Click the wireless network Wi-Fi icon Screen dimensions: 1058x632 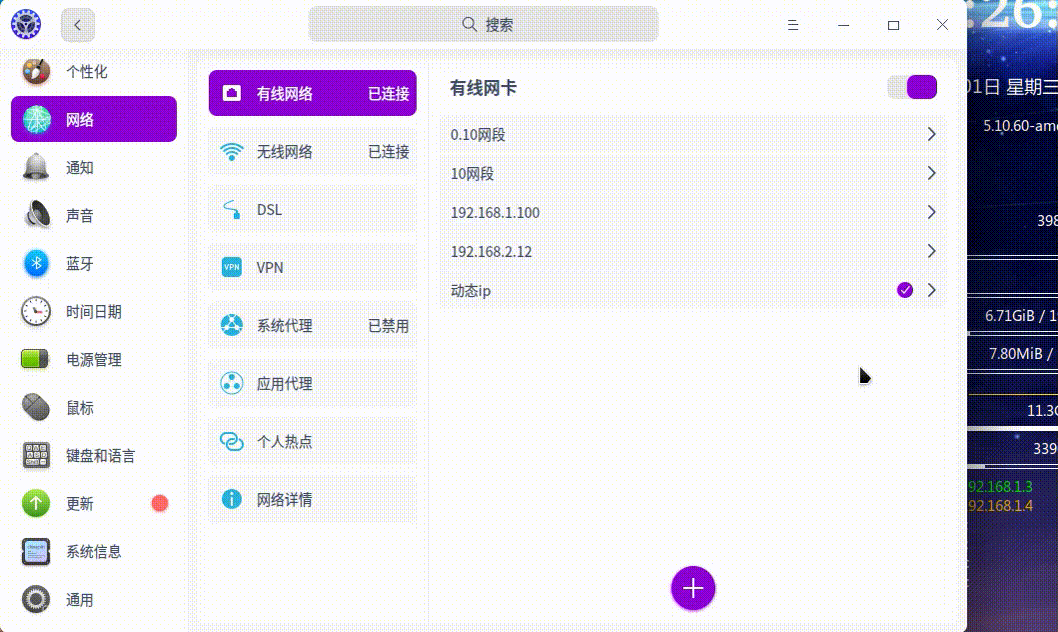(232, 152)
